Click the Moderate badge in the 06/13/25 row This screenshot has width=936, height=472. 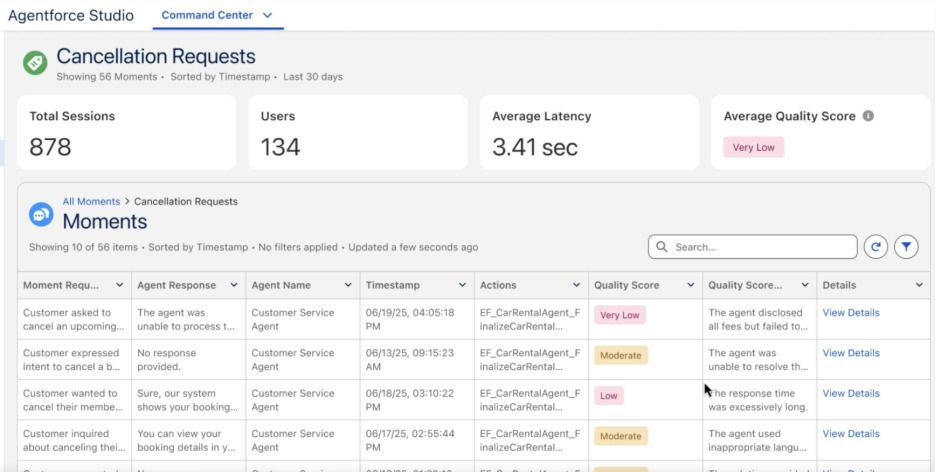tap(621, 356)
